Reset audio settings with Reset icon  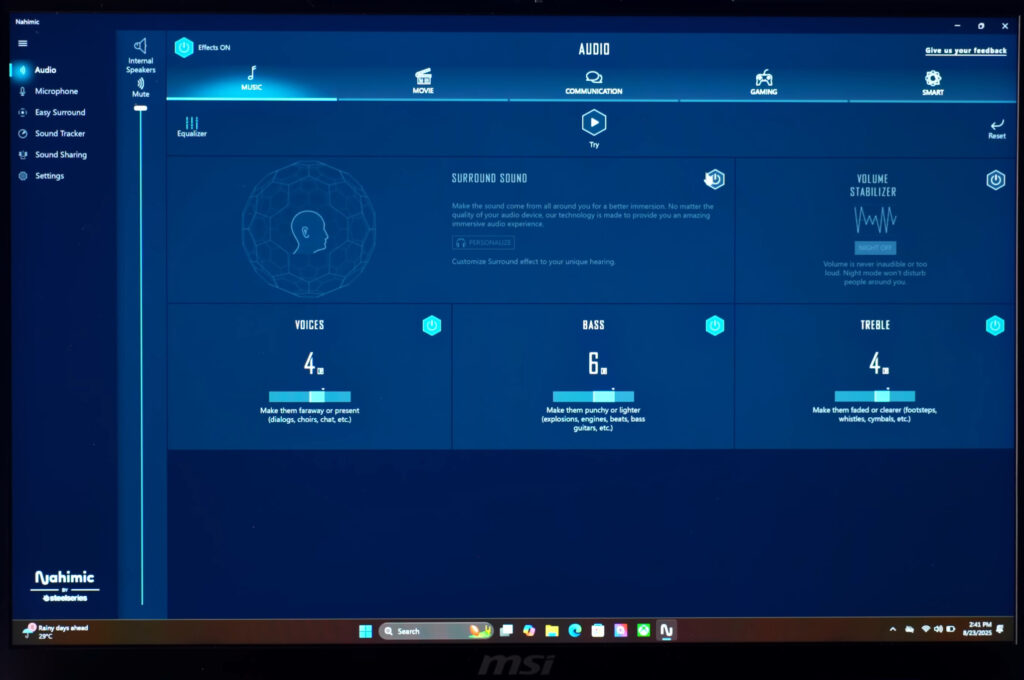pyautogui.click(x=996, y=127)
